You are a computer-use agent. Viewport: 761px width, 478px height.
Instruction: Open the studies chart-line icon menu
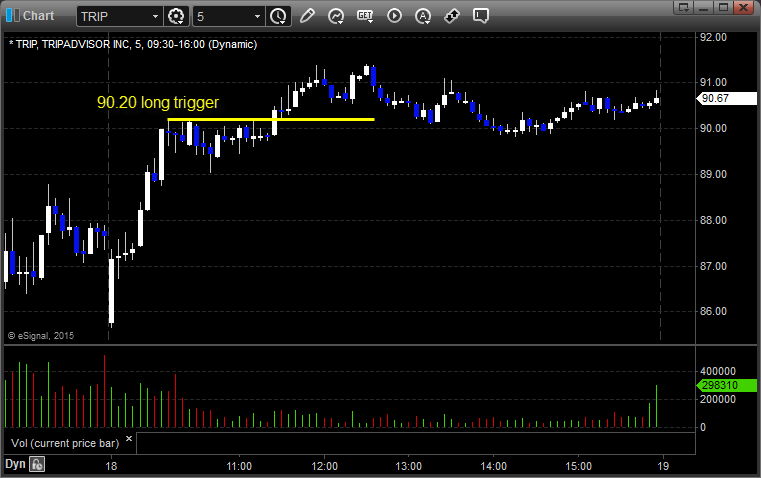click(336, 16)
